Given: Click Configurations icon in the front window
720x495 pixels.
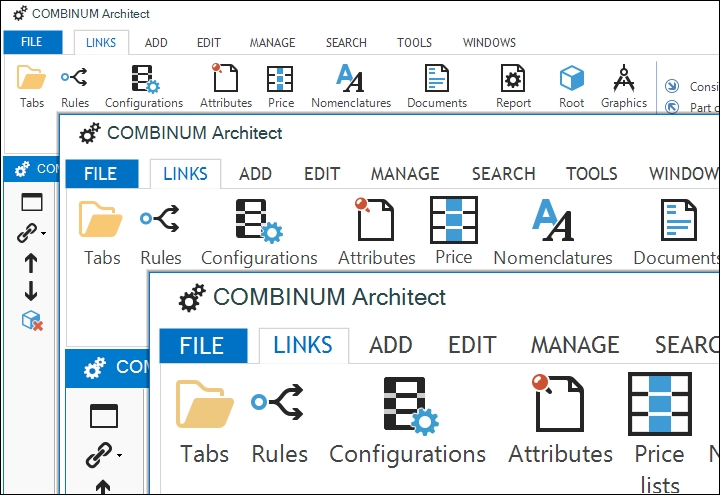Looking at the screenshot, I should (411, 406).
